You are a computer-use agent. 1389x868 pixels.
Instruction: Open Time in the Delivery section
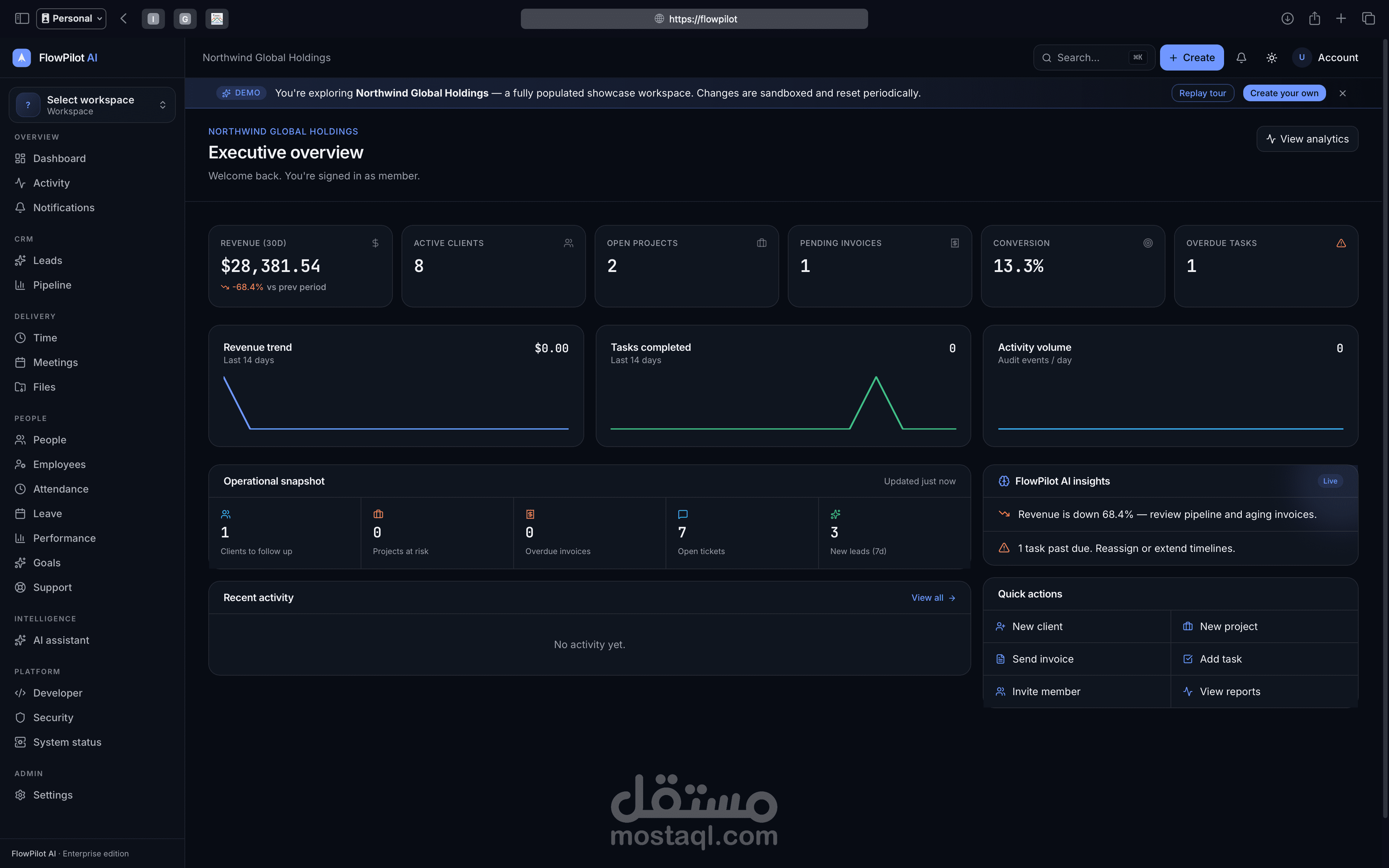click(x=92, y=338)
